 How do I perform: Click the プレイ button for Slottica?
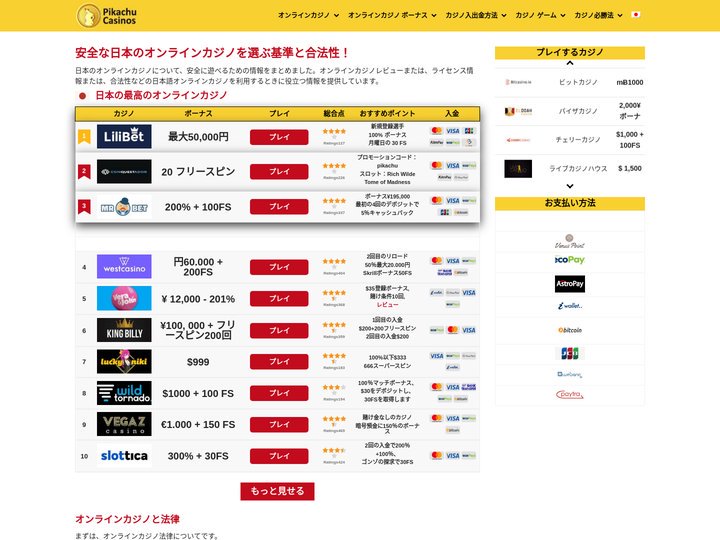pyautogui.click(x=279, y=456)
